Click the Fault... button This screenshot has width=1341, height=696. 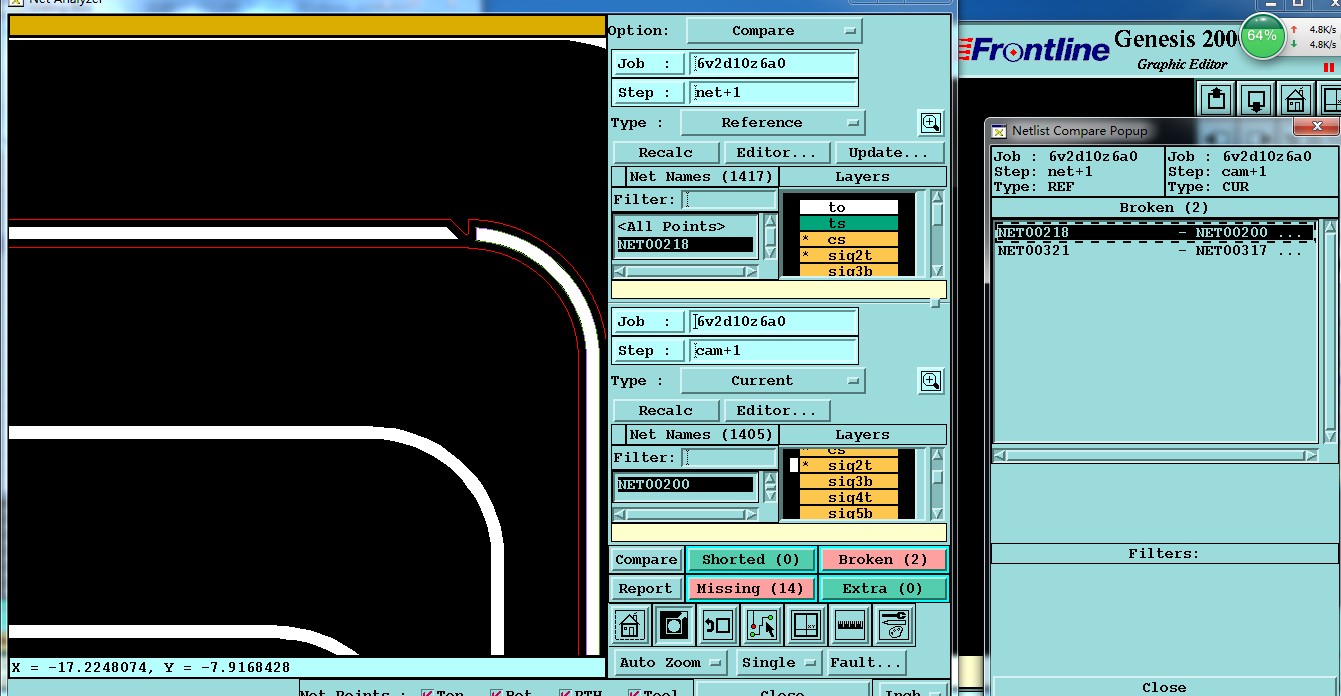pos(866,662)
